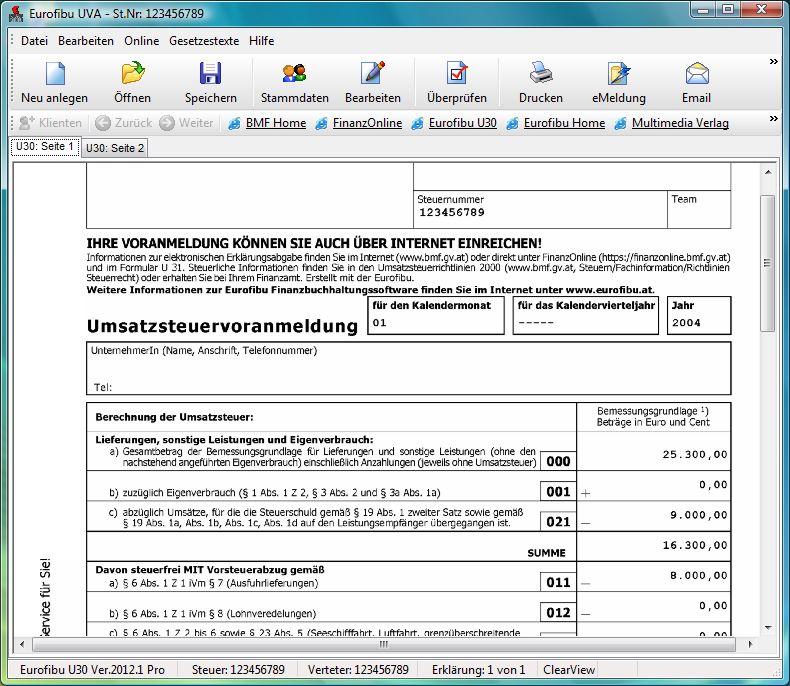Switch to U30: Seite 2 tab
This screenshot has height=686, width=790.
click(x=115, y=148)
